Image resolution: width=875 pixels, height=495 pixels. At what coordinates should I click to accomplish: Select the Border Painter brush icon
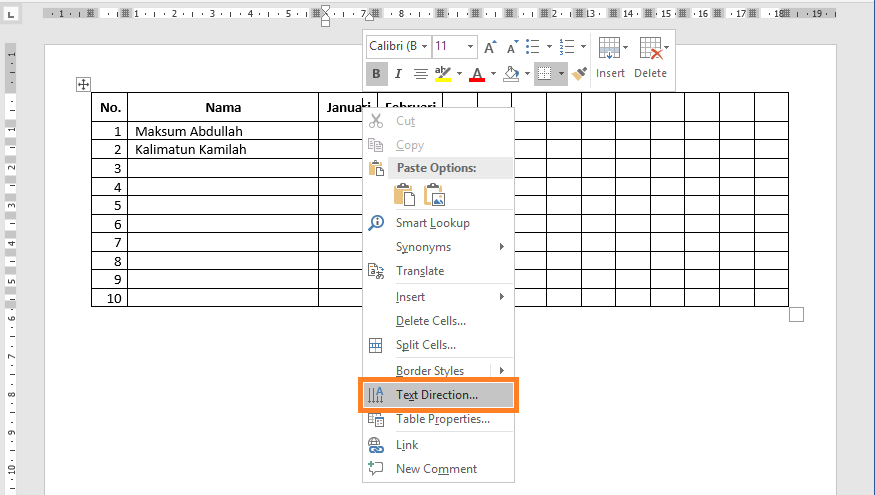tap(580, 74)
